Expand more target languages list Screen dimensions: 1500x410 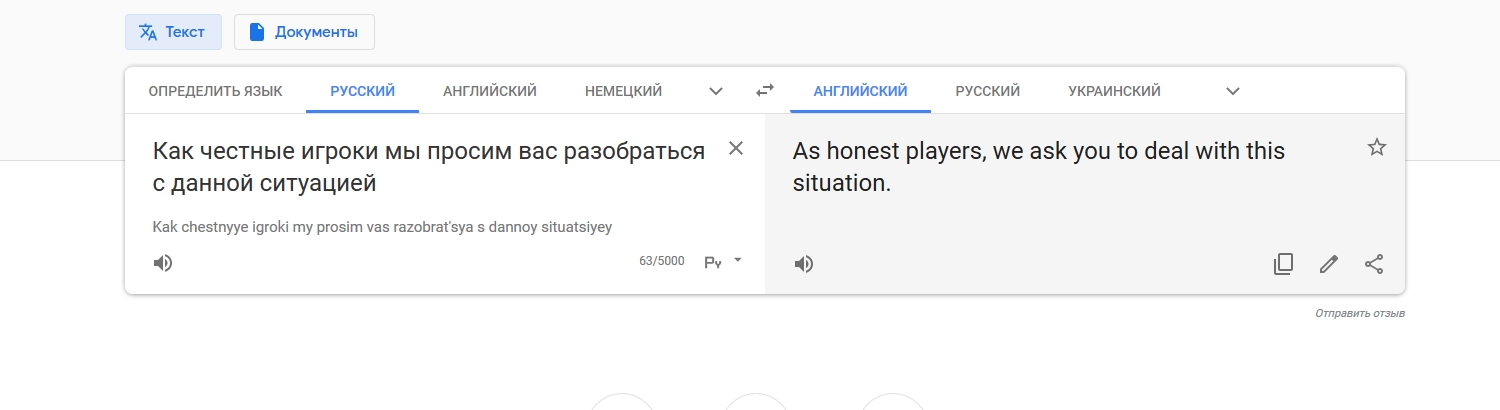point(1233,91)
